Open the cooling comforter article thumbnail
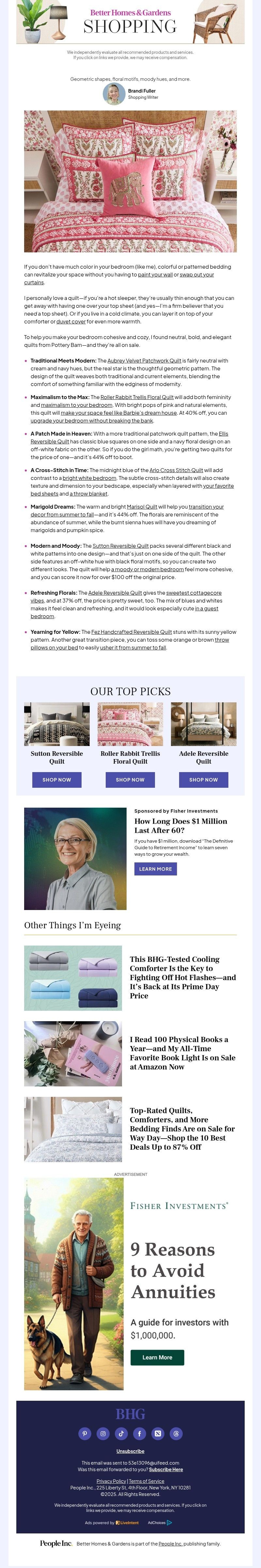The image size is (261, 1568). 73,978
